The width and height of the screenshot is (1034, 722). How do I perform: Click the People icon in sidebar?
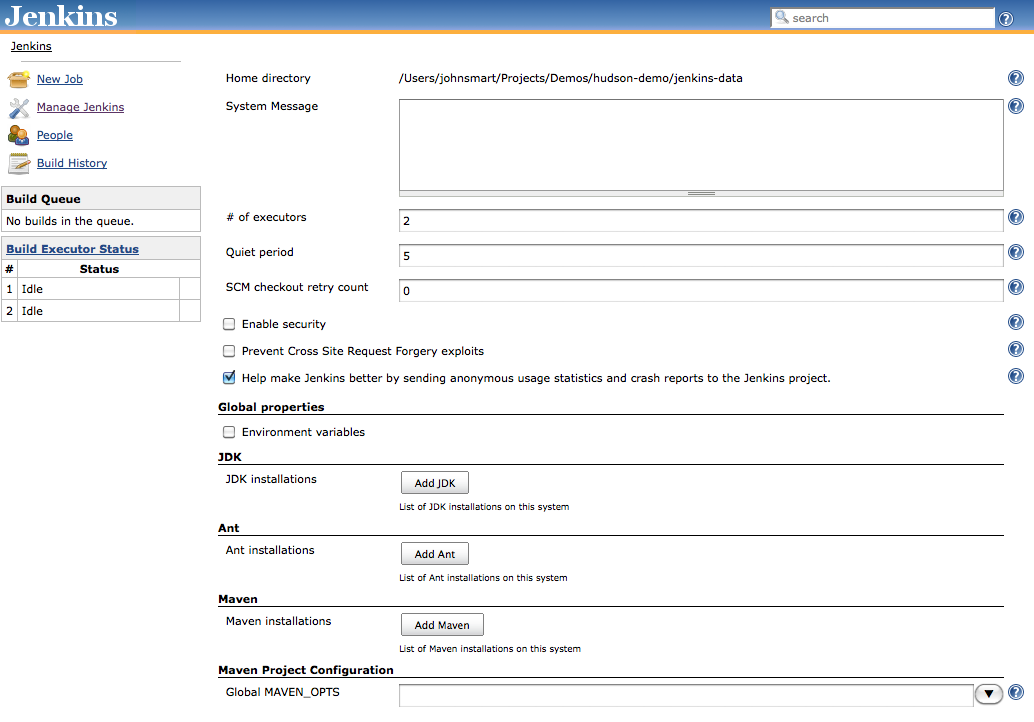pyautogui.click(x=18, y=135)
